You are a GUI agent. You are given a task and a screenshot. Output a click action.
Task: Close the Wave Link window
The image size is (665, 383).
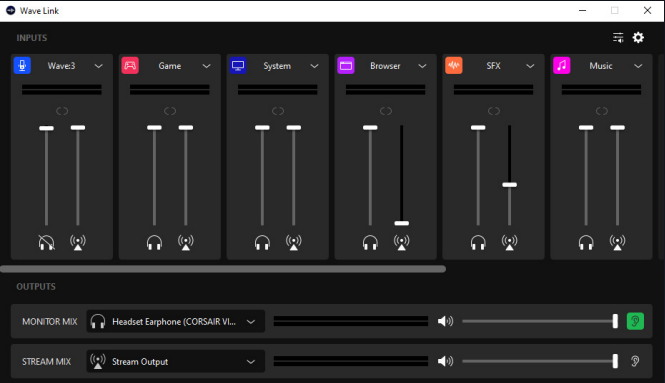647,10
